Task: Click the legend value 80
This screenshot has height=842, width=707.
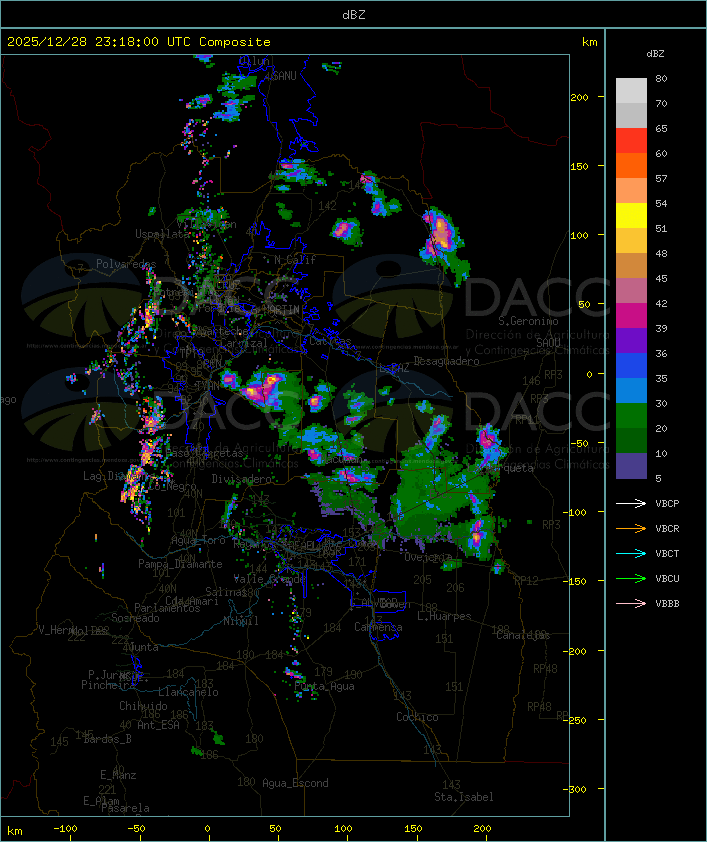Action: click(x=661, y=78)
